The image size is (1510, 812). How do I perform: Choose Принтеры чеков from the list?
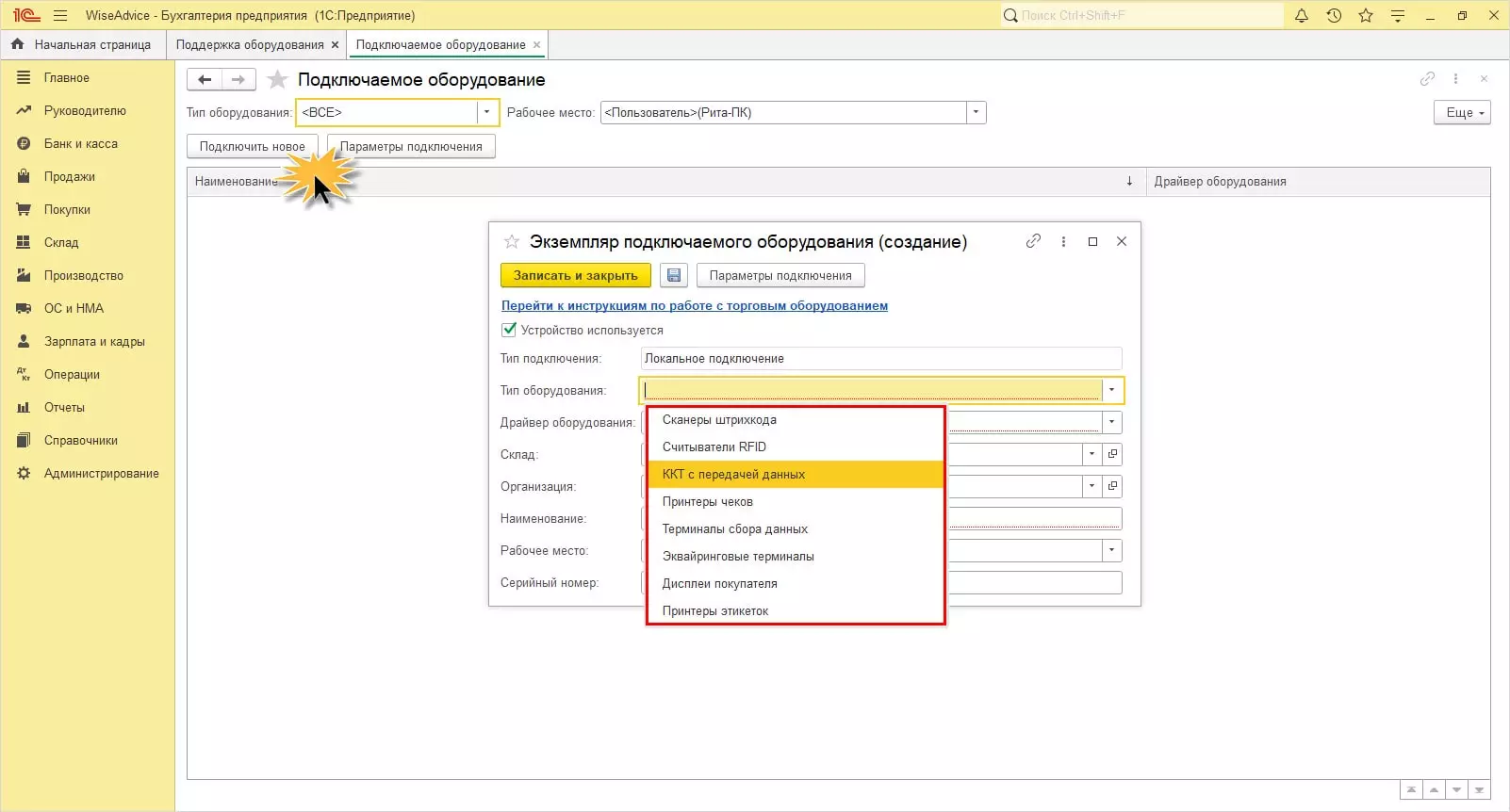coord(707,501)
